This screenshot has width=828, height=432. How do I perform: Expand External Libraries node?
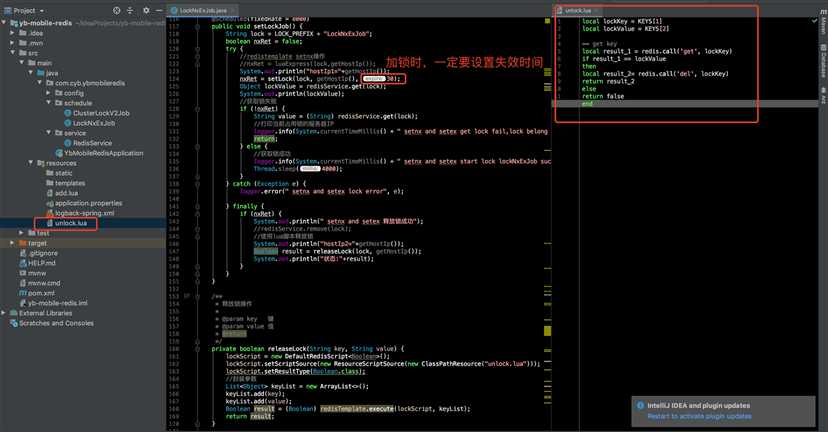4,313
